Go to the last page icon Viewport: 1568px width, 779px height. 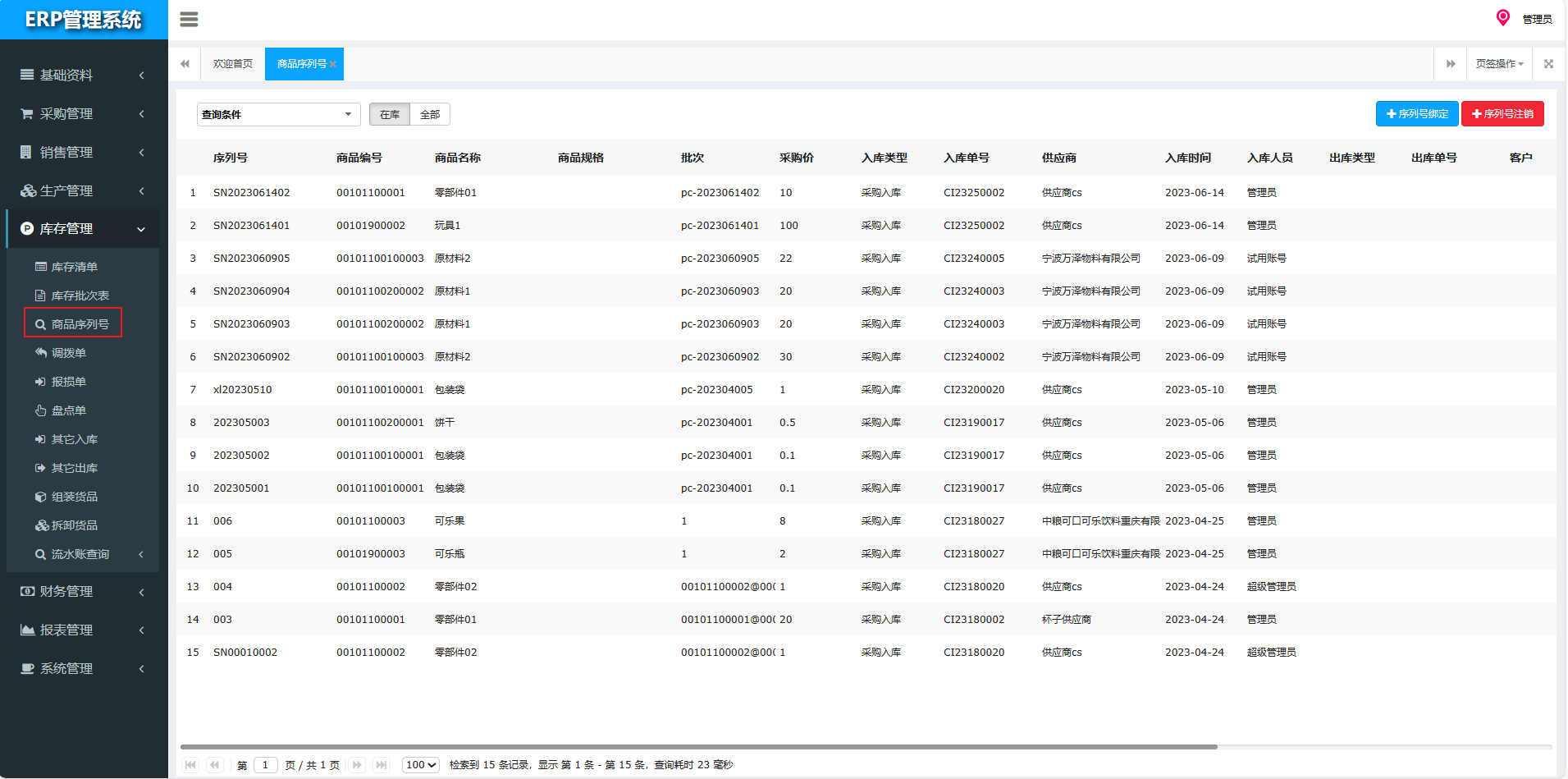pos(381,765)
